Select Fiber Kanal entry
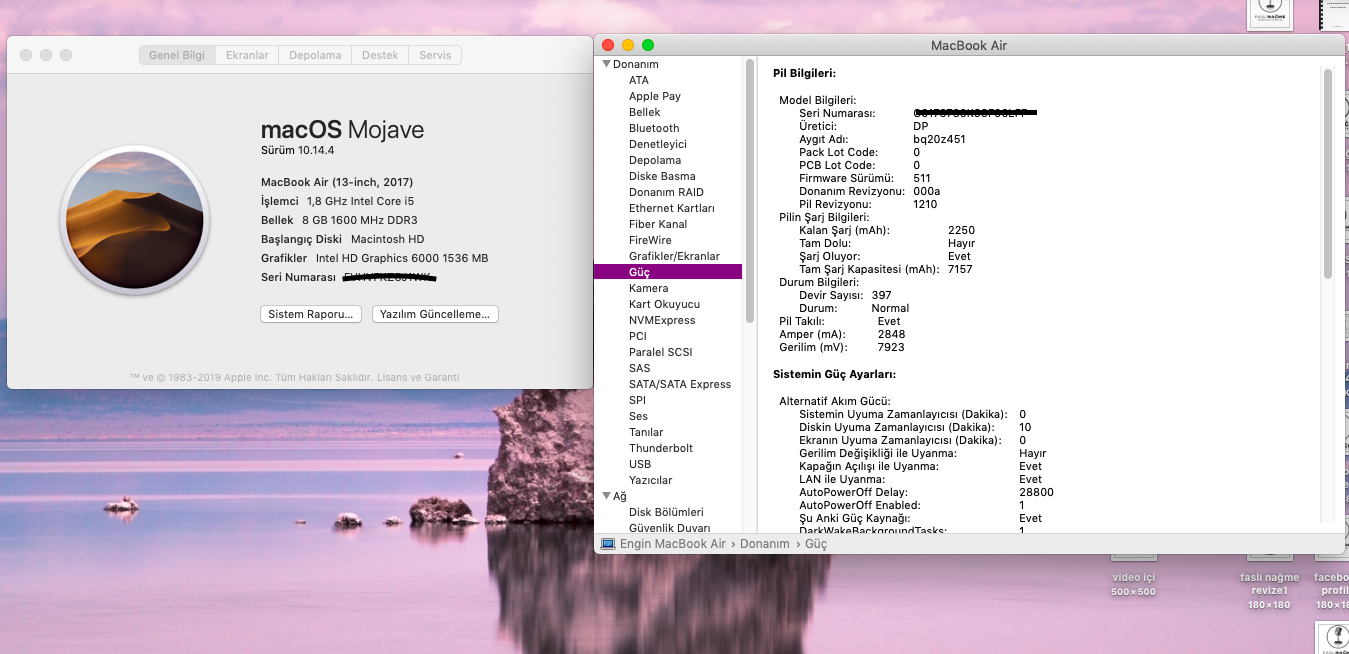Image resolution: width=1349 pixels, height=654 pixels. (658, 224)
